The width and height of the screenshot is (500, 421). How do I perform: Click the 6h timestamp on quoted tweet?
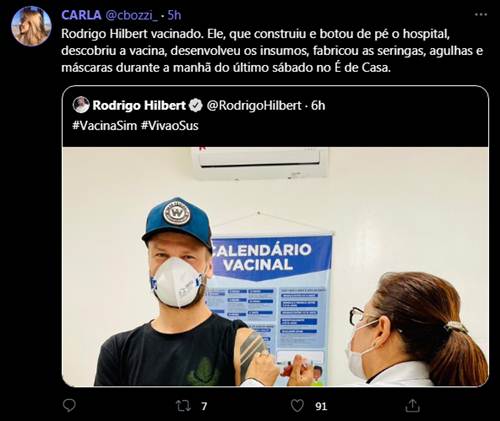(x=318, y=106)
